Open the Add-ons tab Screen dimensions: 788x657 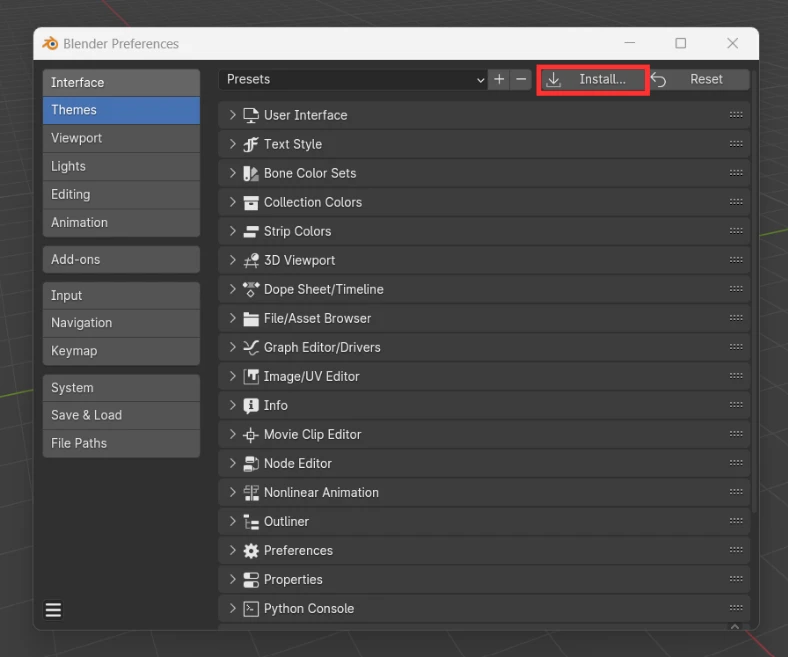(121, 259)
